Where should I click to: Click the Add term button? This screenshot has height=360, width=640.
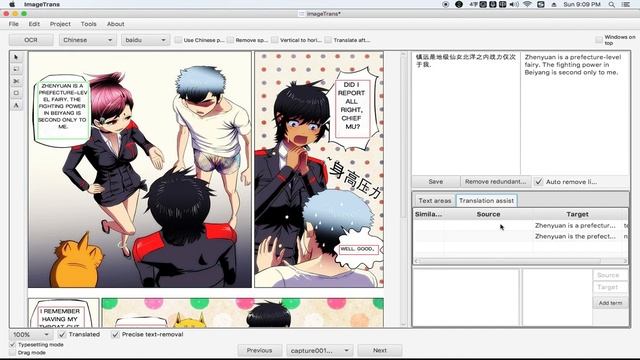[x=610, y=303]
